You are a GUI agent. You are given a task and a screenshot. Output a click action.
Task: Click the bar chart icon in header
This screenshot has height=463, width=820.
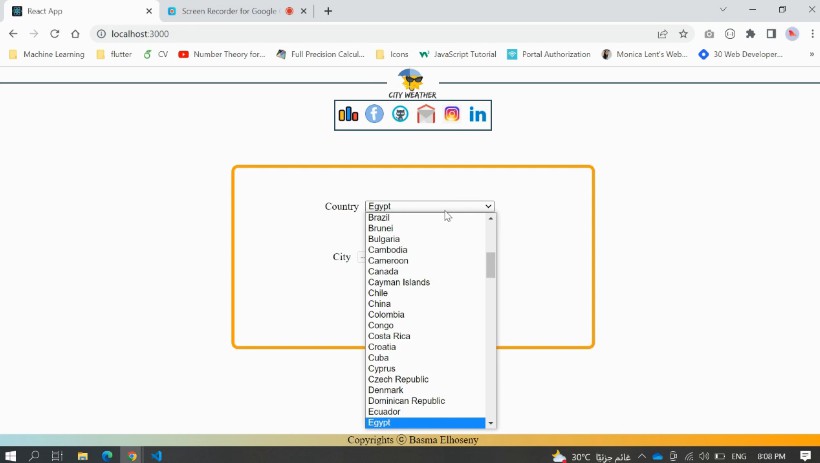pos(348,114)
